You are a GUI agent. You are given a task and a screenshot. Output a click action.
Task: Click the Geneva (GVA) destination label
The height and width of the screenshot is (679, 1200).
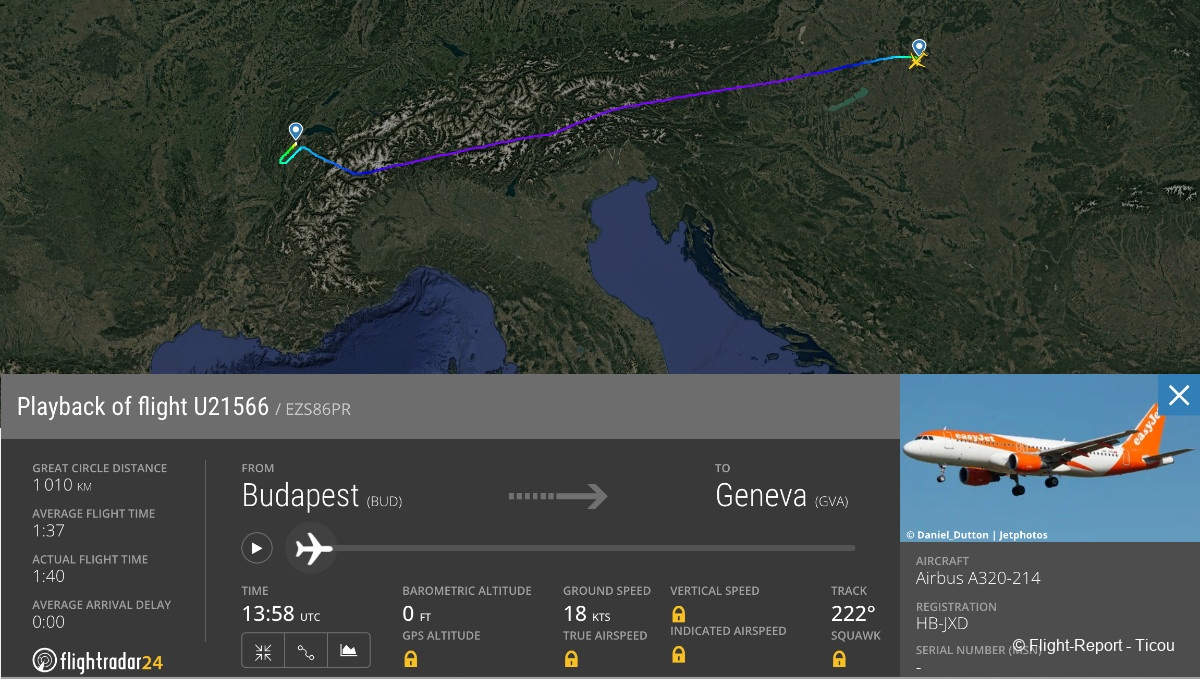pos(781,497)
